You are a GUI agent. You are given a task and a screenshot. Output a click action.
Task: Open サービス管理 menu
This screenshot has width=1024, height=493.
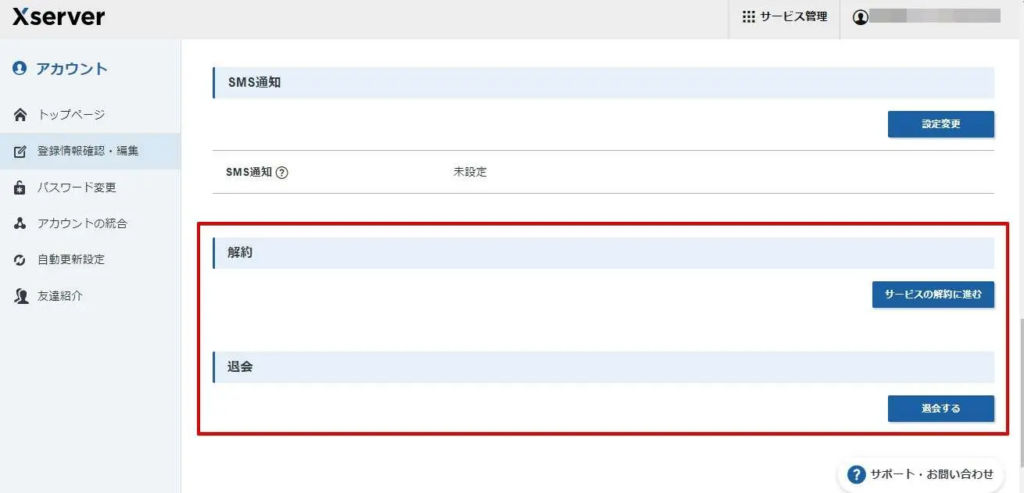[x=784, y=17]
